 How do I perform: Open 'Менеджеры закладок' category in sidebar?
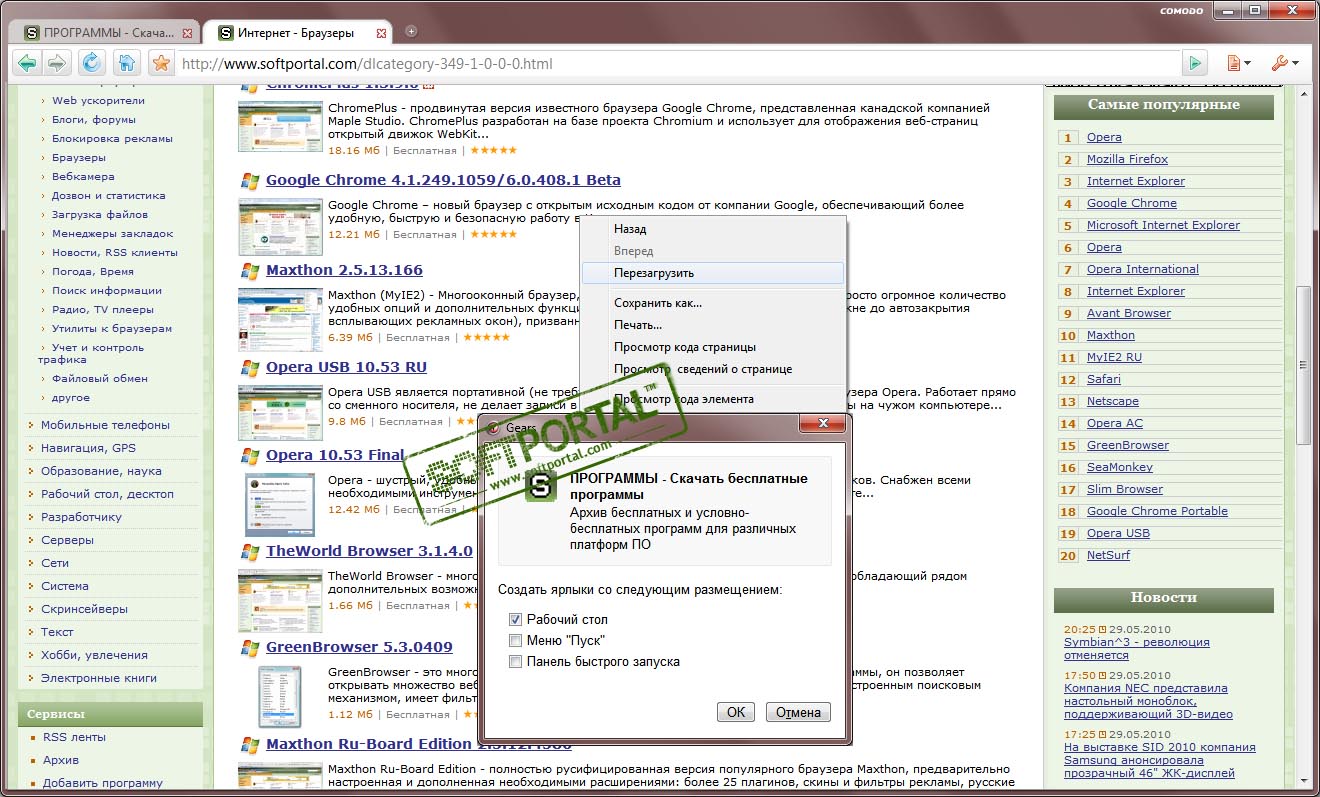click(x=112, y=233)
